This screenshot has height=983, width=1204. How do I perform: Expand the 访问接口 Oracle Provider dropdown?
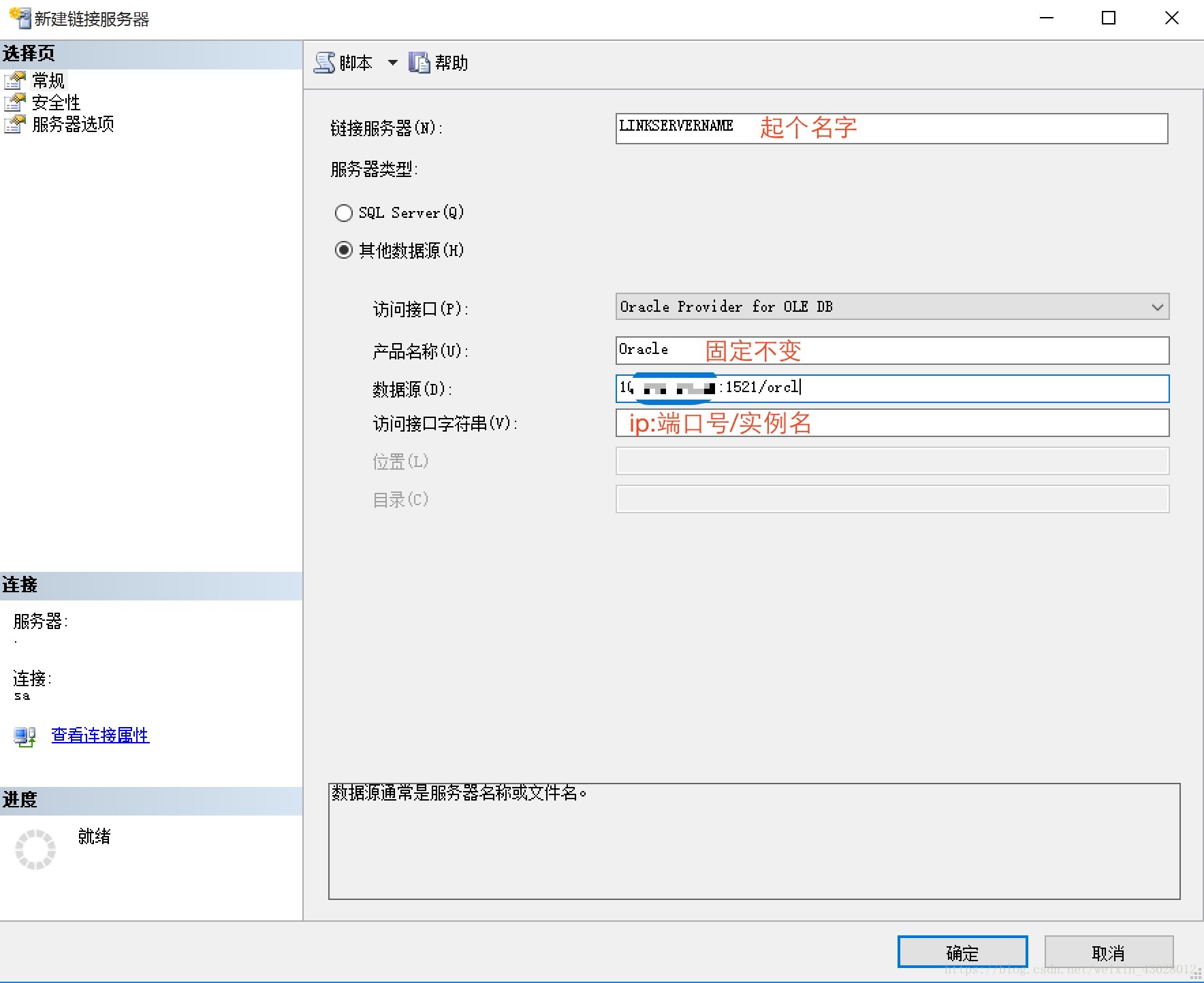tap(1157, 307)
